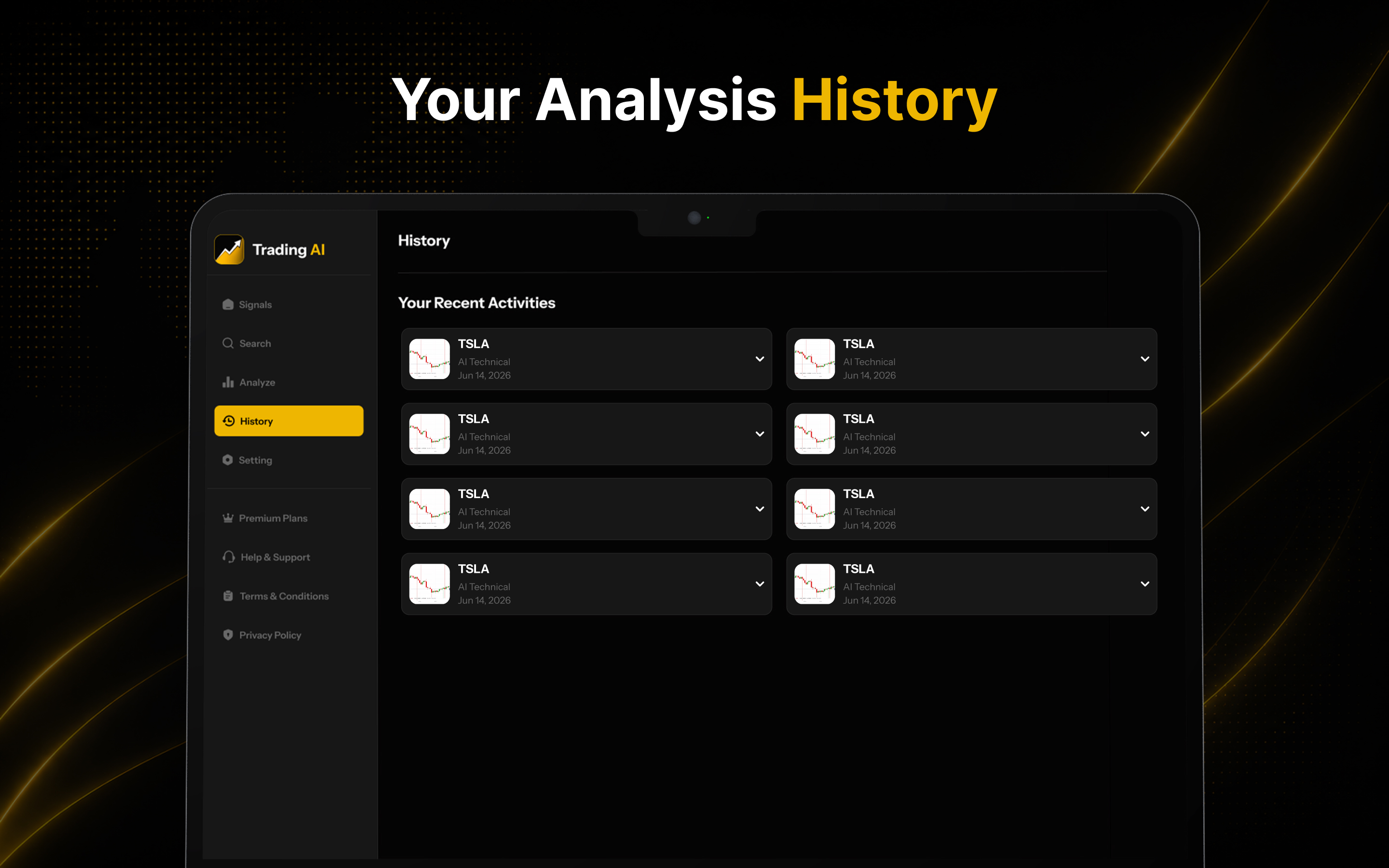
Task: Open the Help & Support link text
Action: pos(275,557)
